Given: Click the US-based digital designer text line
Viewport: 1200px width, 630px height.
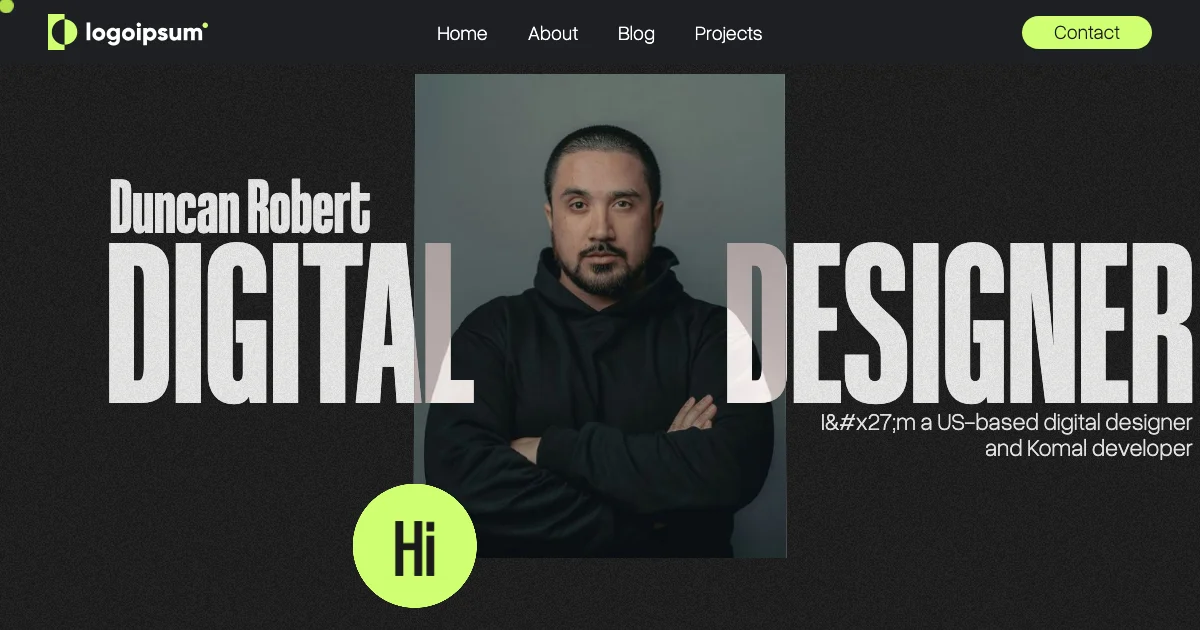Looking at the screenshot, I should pyautogui.click(x=1007, y=422).
